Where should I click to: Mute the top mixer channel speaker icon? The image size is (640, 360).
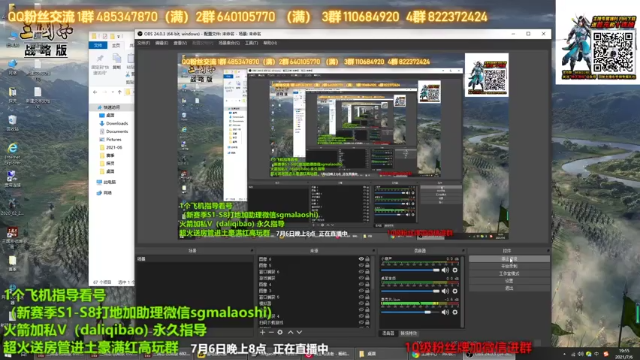[x=445, y=270]
